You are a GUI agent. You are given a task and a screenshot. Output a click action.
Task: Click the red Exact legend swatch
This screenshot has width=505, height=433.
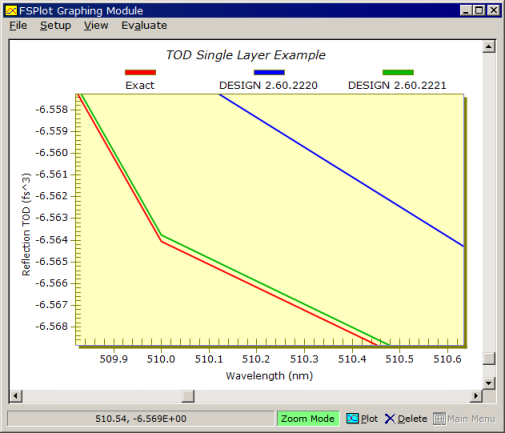[x=140, y=72]
